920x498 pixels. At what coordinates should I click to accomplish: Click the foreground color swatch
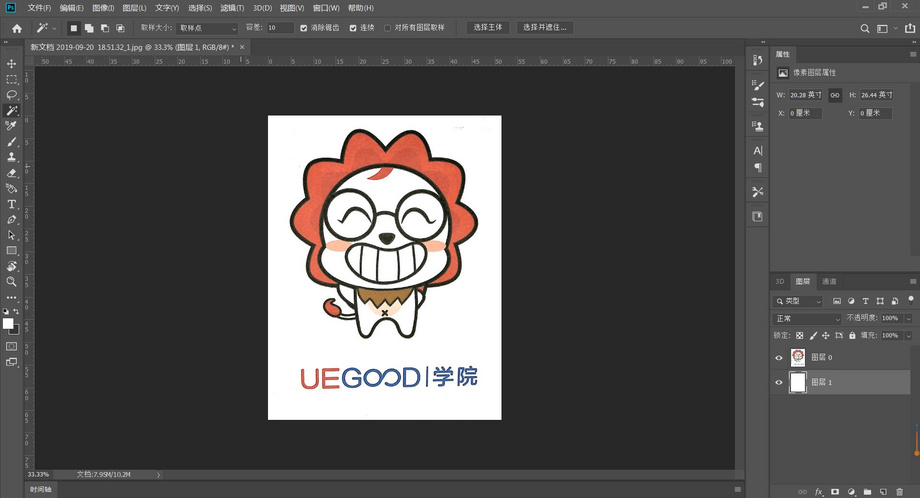(8, 323)
